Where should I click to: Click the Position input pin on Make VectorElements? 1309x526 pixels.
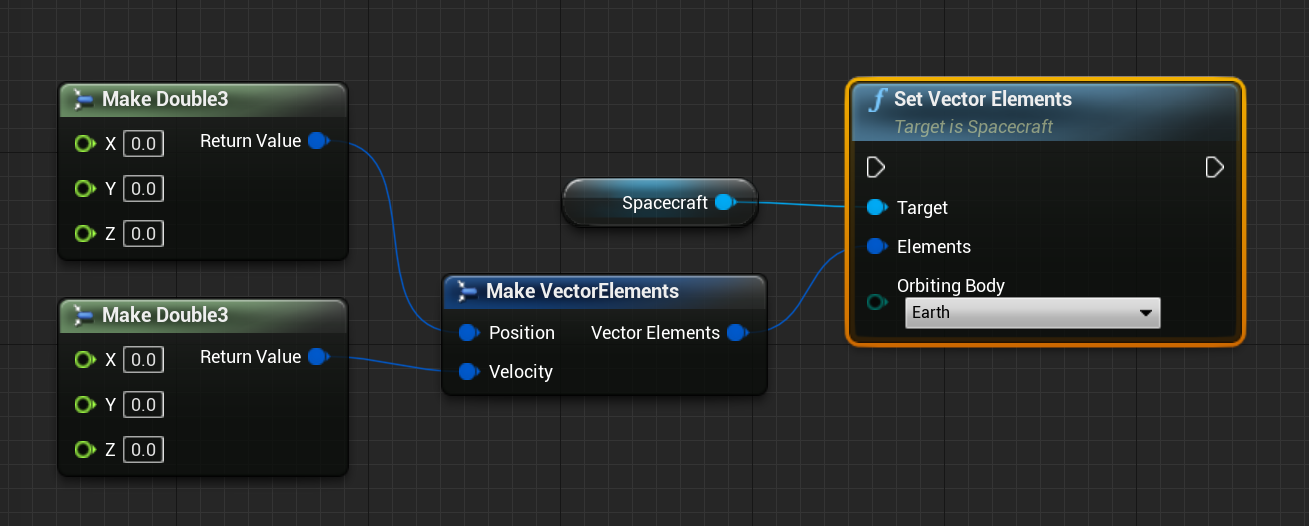coord(467,332)
